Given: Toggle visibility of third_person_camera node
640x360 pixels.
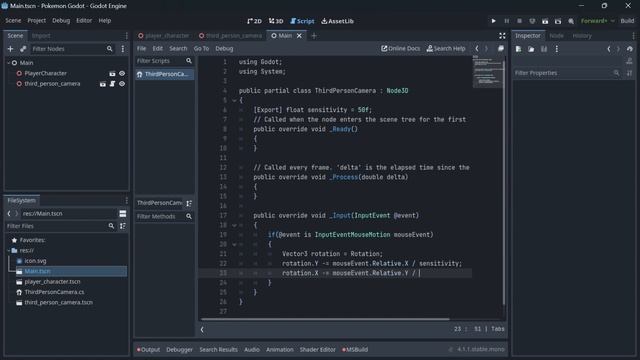Looking at the screenshot, I should click(122, 84).
